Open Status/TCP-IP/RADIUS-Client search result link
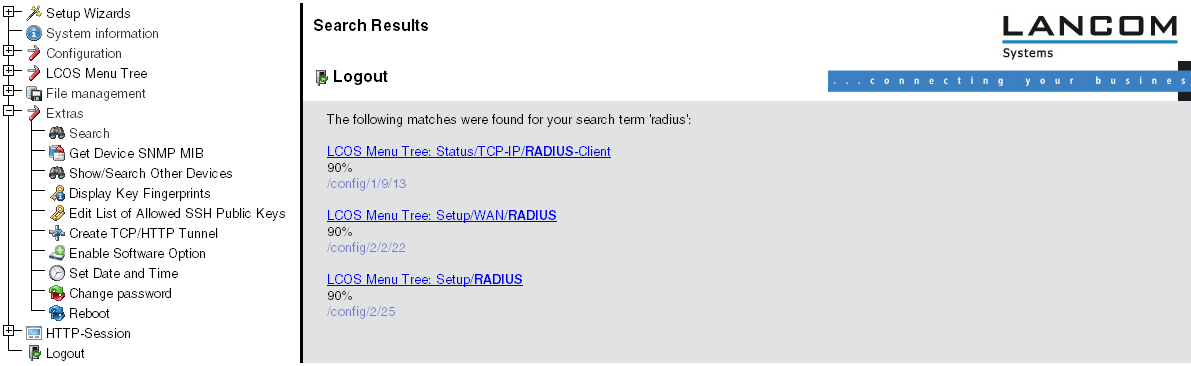The height and width of the screenshot is (366, 1191). click(469, 151)
